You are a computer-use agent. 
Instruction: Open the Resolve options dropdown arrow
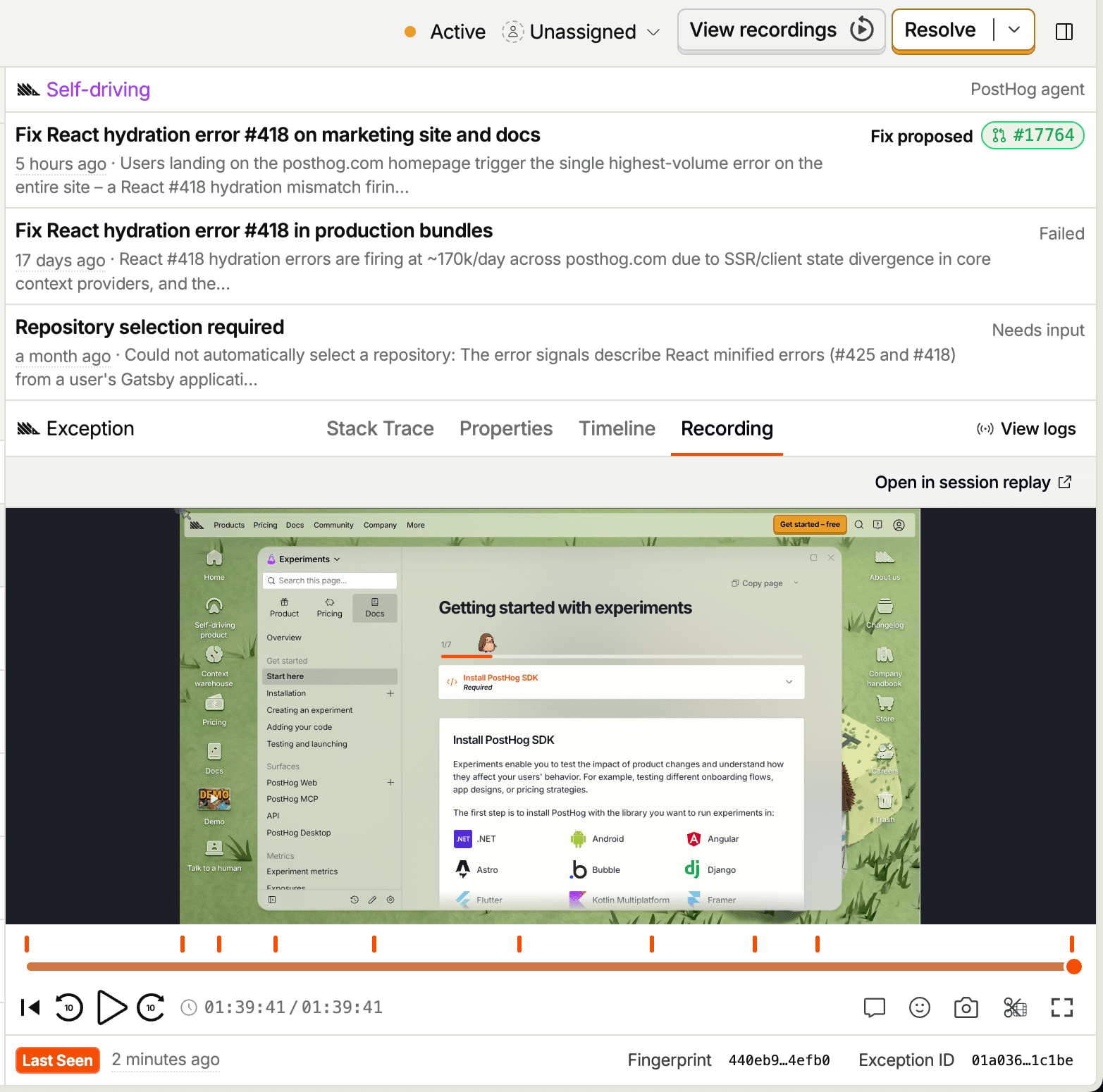pos(1014,30)
